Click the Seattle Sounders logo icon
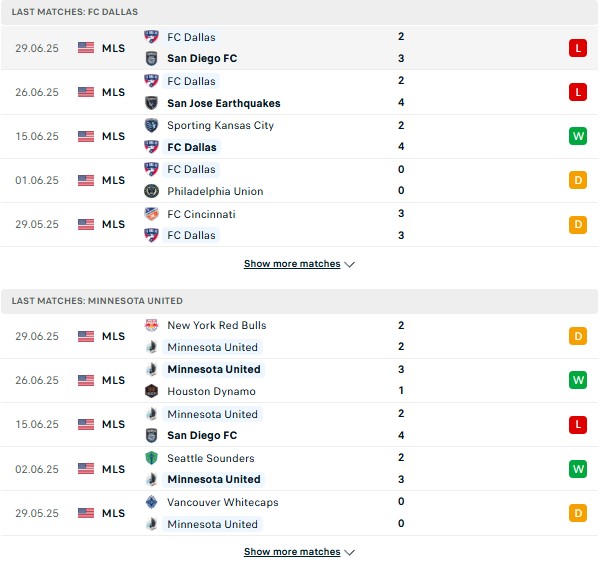Screen dimensions: 602x566 152,458
